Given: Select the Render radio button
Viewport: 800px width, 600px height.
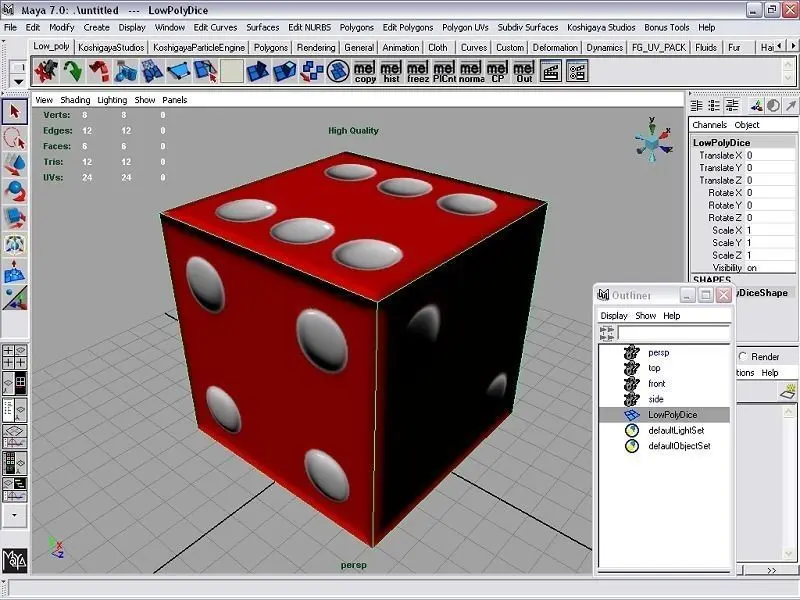Looking at the screenshot, I should point(743,356).
